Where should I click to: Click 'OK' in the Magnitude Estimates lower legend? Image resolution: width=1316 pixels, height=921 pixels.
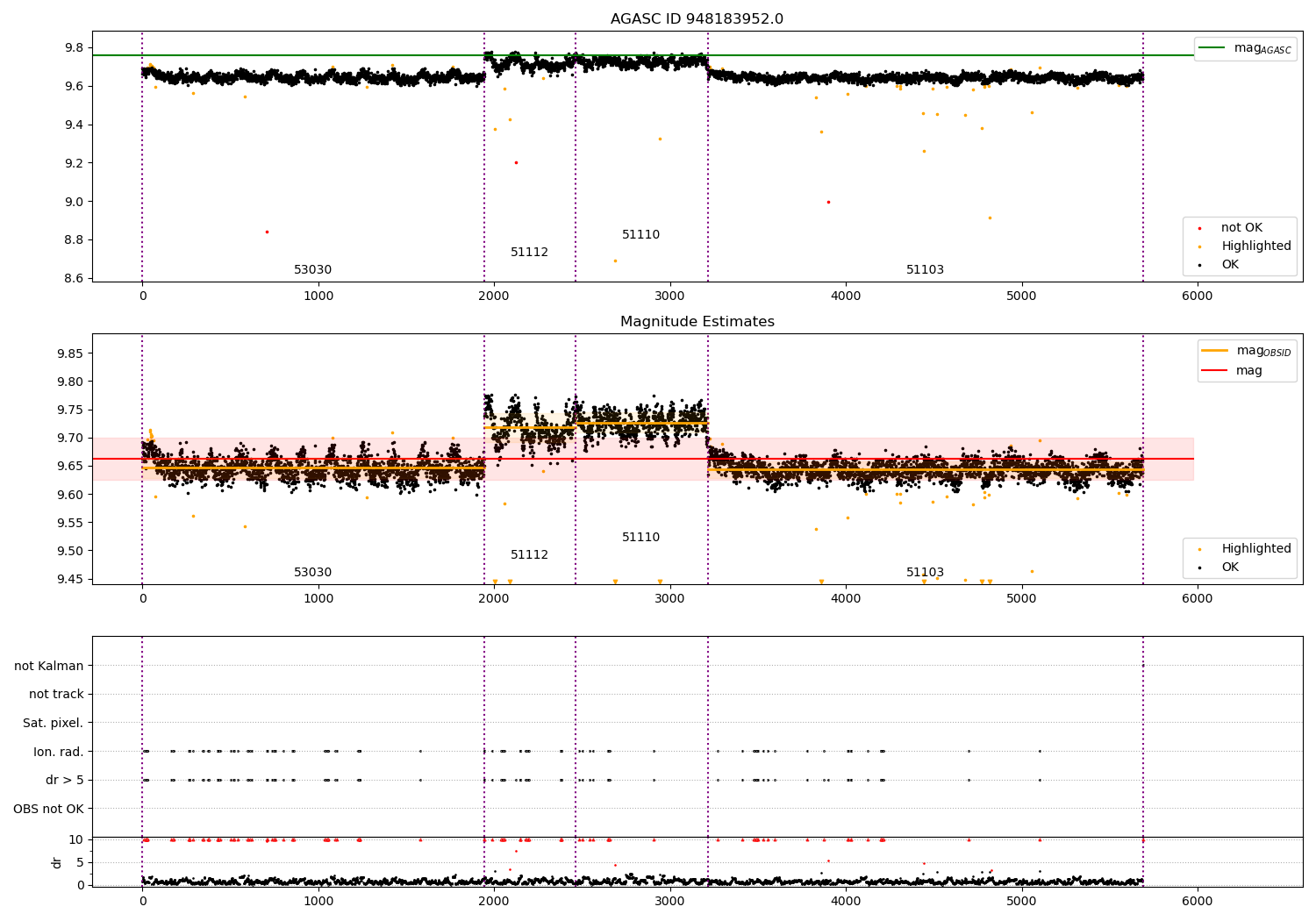pyautogui.click(x=1230, y=568)
